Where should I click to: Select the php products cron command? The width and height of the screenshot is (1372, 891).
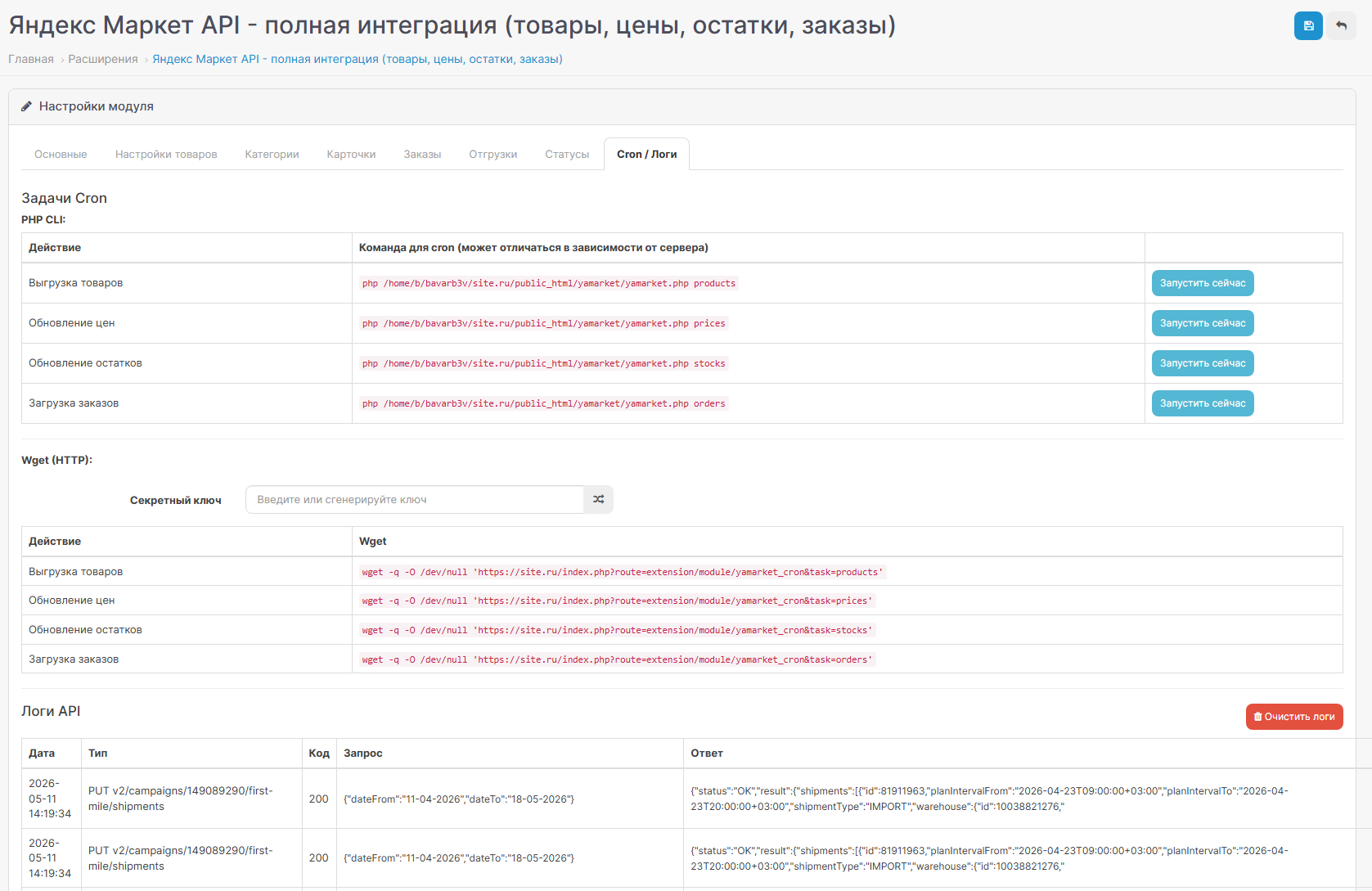click(549, 283)
